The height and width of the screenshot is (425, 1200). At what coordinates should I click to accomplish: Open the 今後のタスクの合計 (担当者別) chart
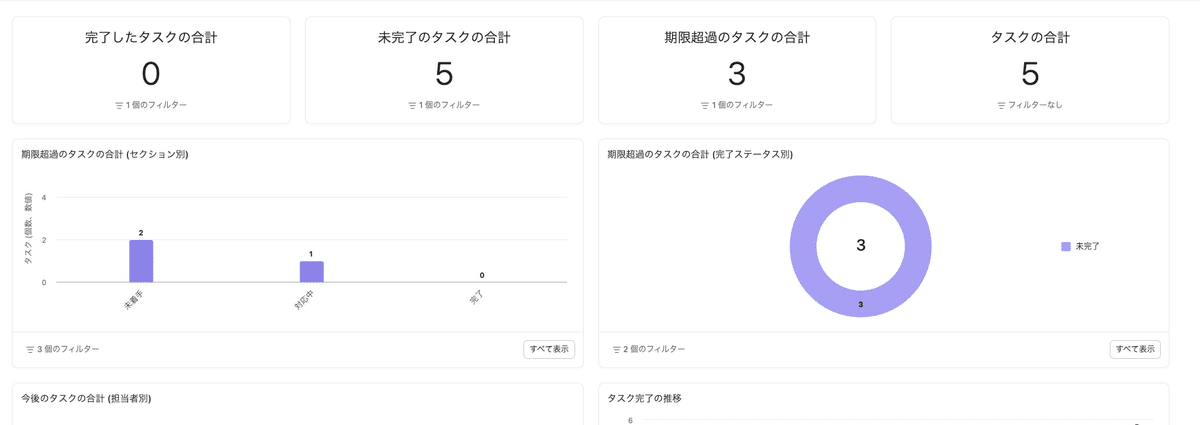coord(86,398)
